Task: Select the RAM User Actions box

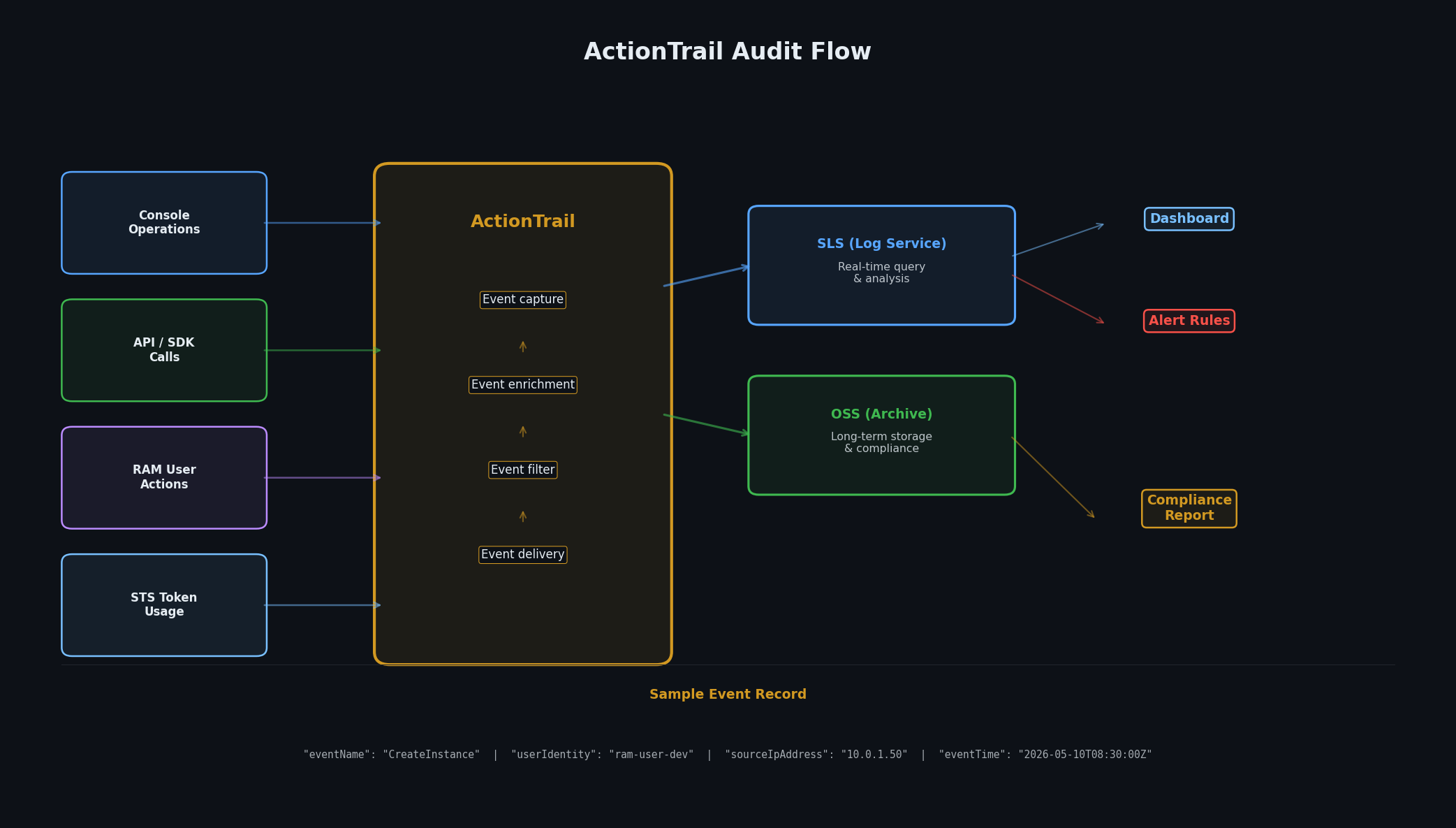Action: pyautogui.click(x=164, y=478)
